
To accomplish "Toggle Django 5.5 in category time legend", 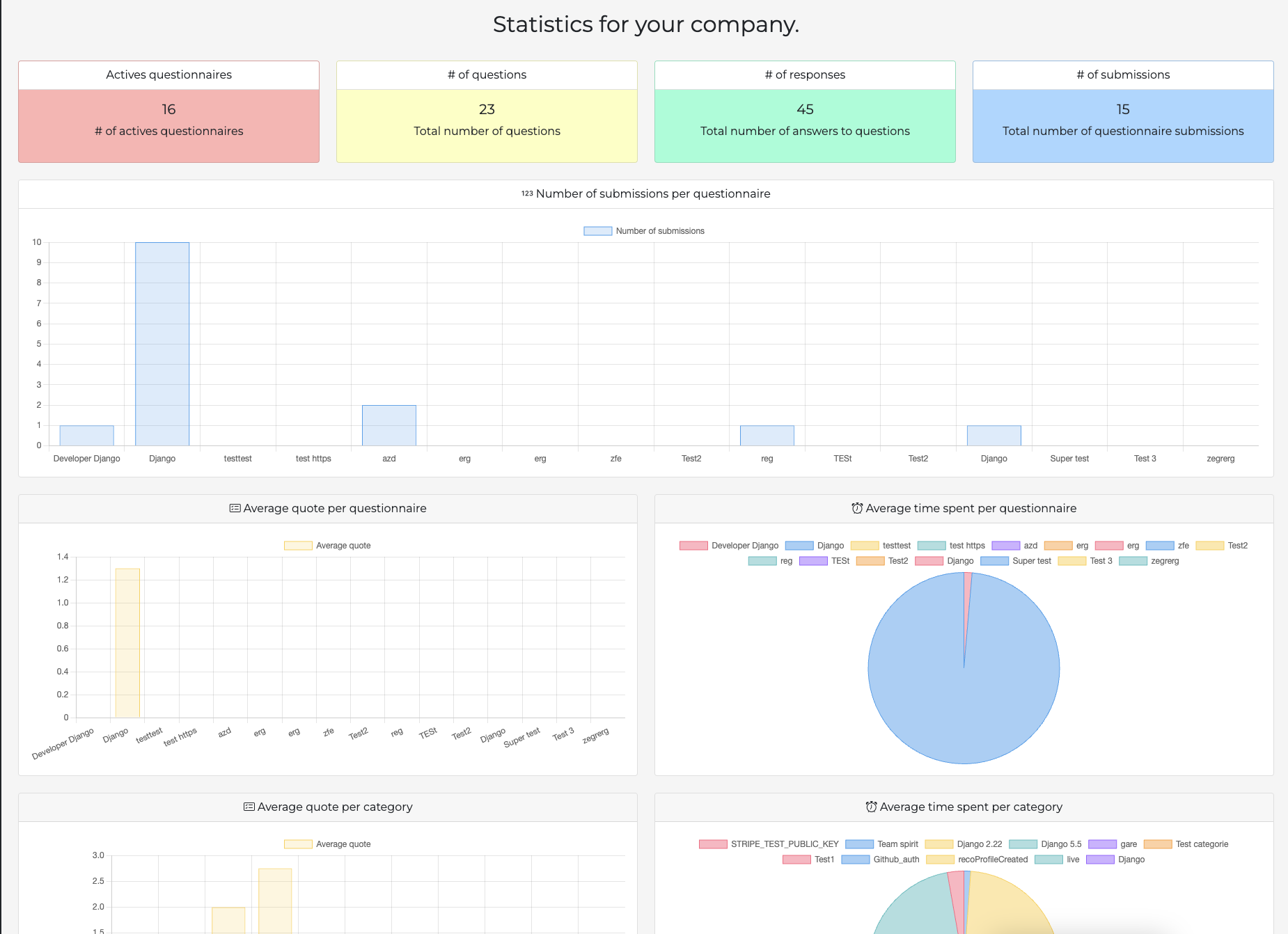I will point(1046,844).
